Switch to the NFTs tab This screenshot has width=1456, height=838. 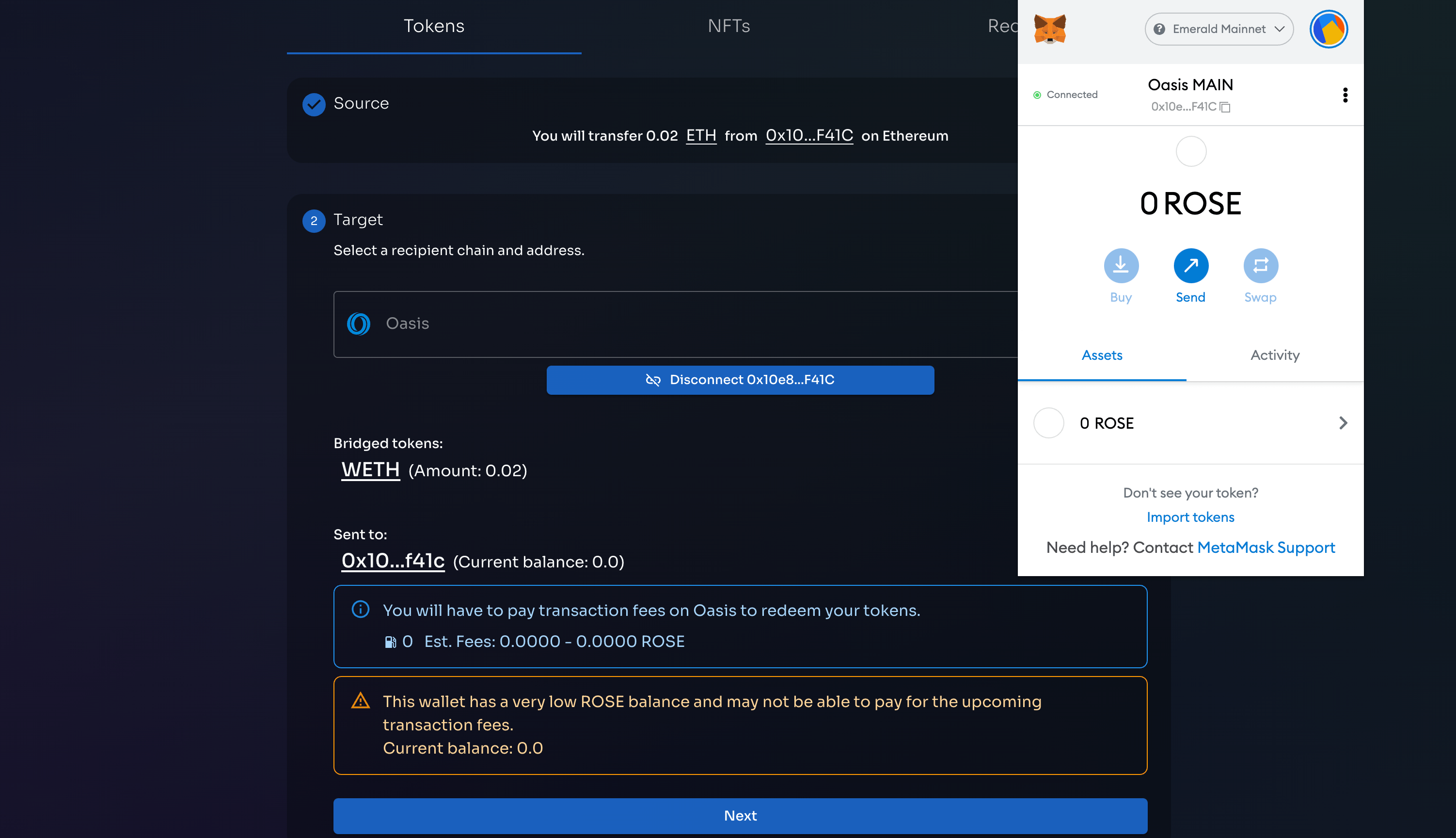point(728,26)
